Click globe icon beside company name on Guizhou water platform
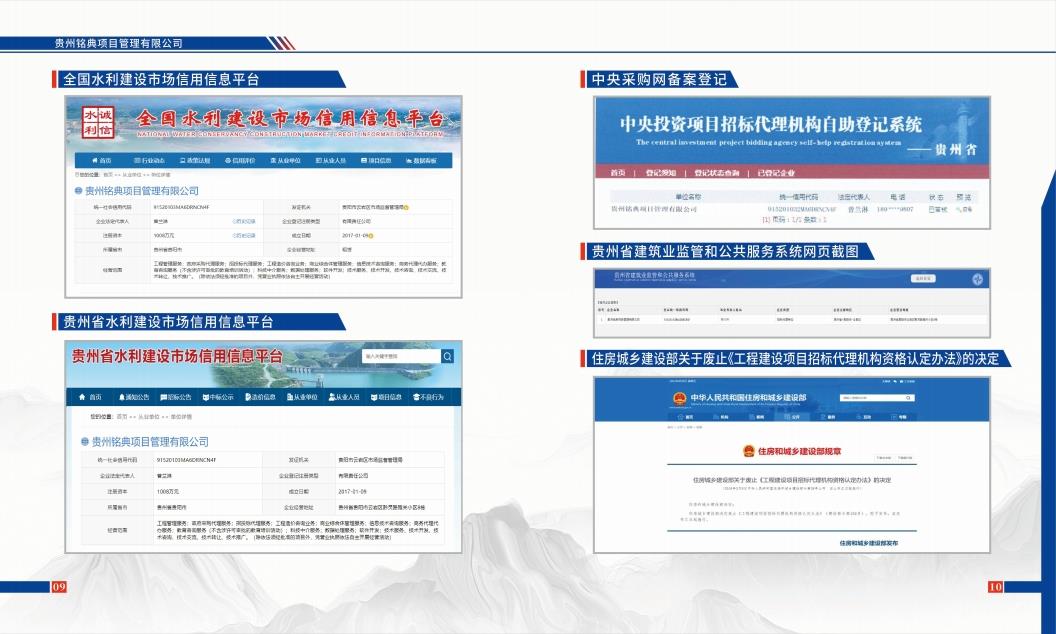This screenshot has width=1056, height=634. click(x=85, y=442)
